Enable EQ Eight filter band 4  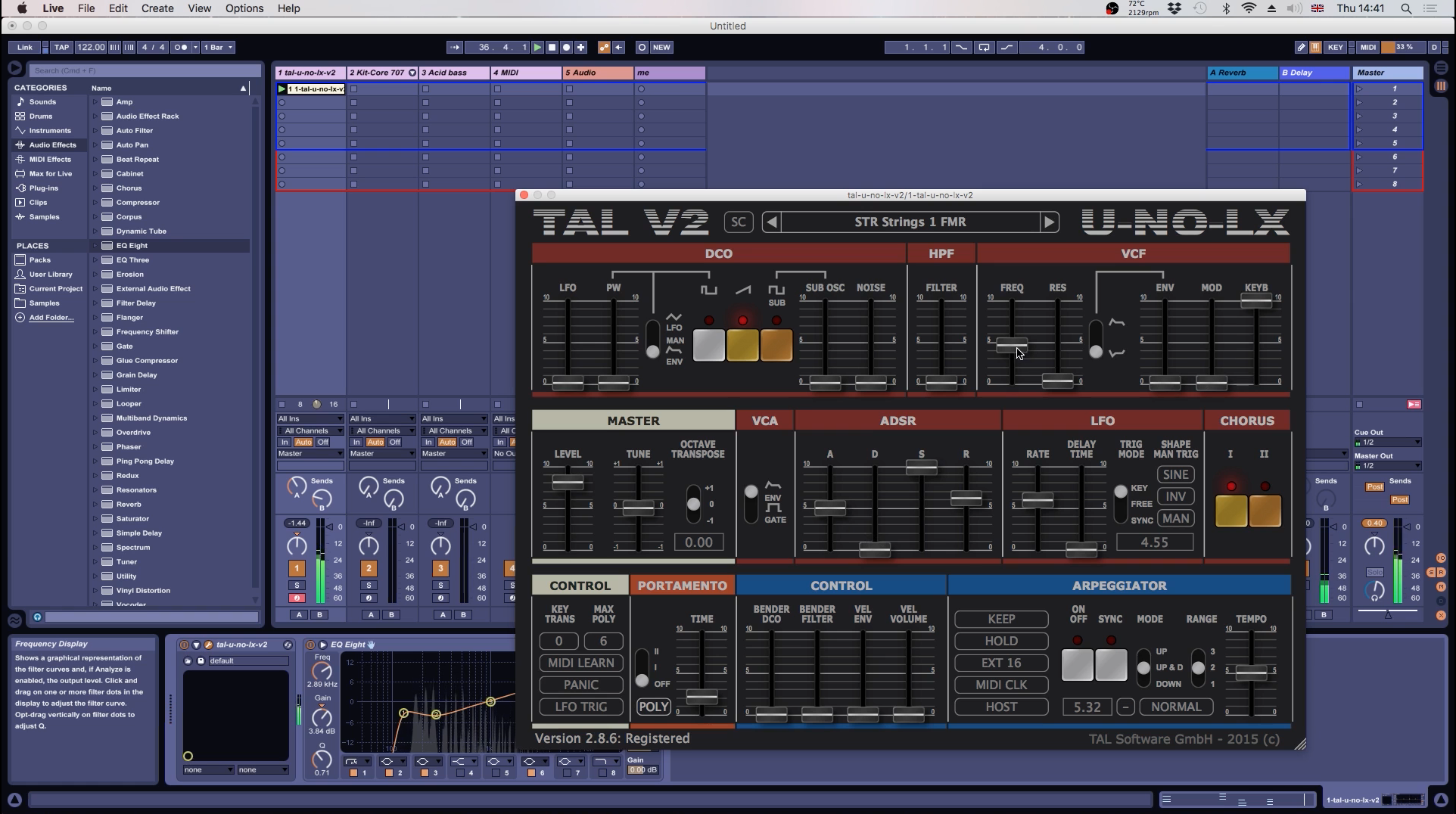tap(460, 772)
